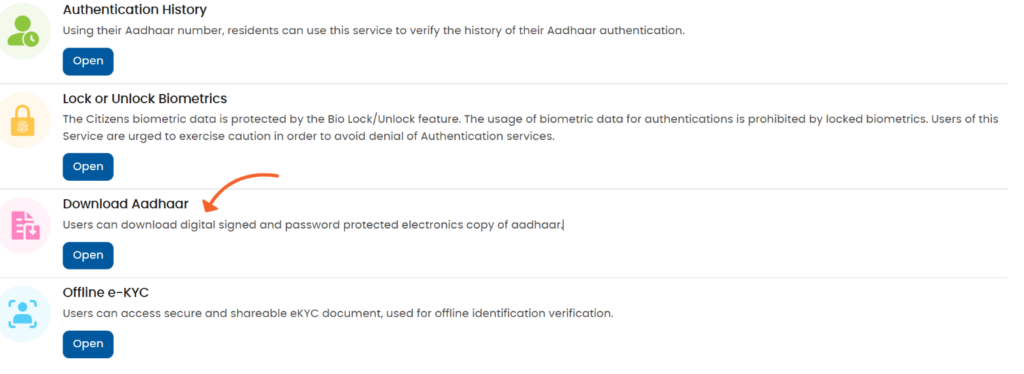This screenshot has height=374, width=1024.
Task: Click the blue Offline e-KYC face-scan icon
Action: (x=23, y=315)
